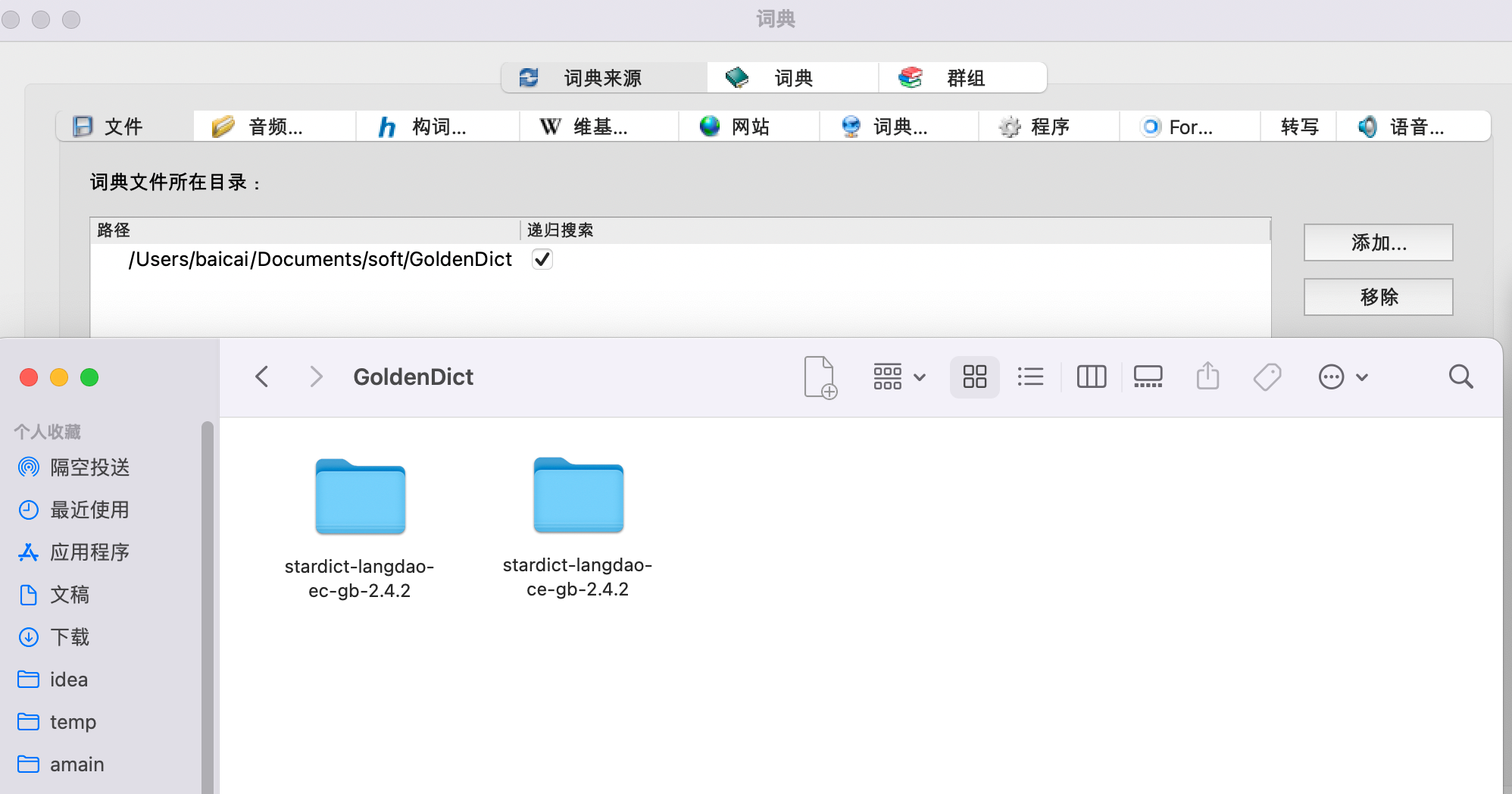Toggle recursive search checkbox for GoldenDict path
This screenshot has width=1512, height=794.
tap(542, 259)
